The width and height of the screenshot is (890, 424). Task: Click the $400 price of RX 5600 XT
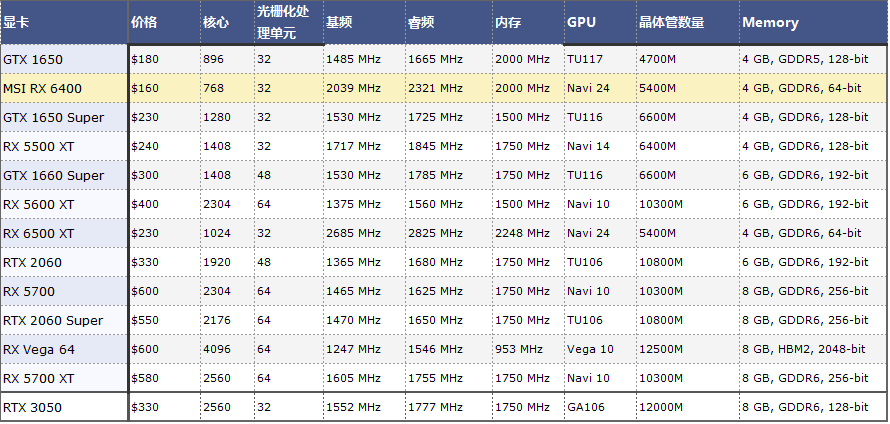click(165, 204)
